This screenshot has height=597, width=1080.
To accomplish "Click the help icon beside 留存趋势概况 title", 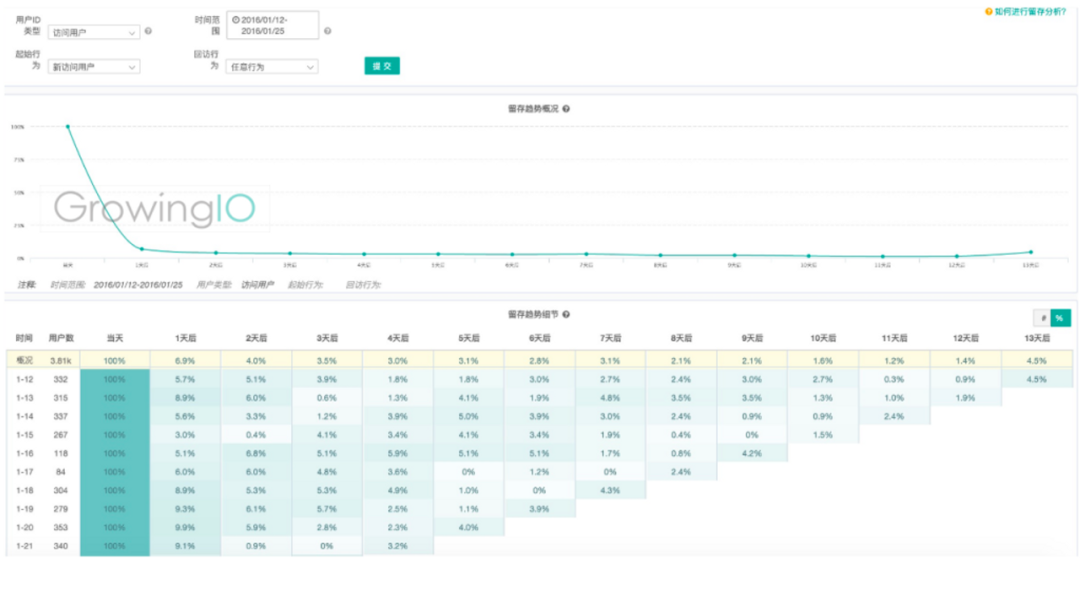I will click(x=565, y=109).
